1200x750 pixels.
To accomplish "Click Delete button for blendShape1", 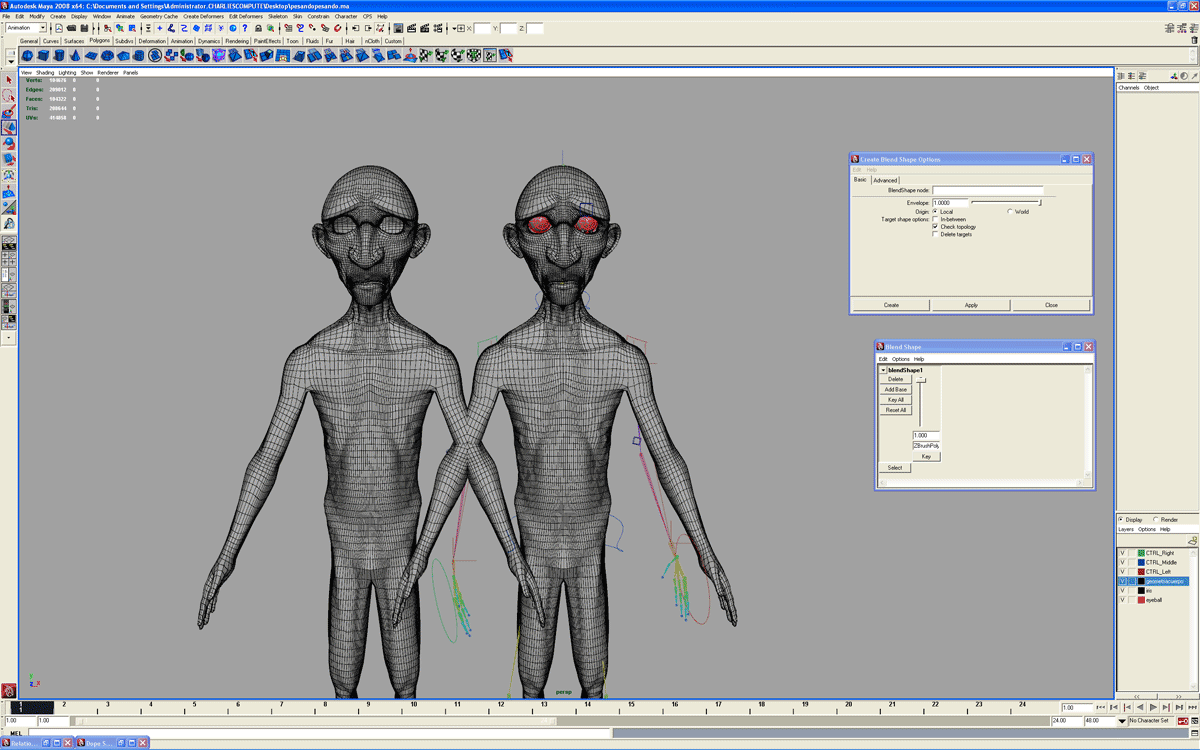I will (896, 379).
